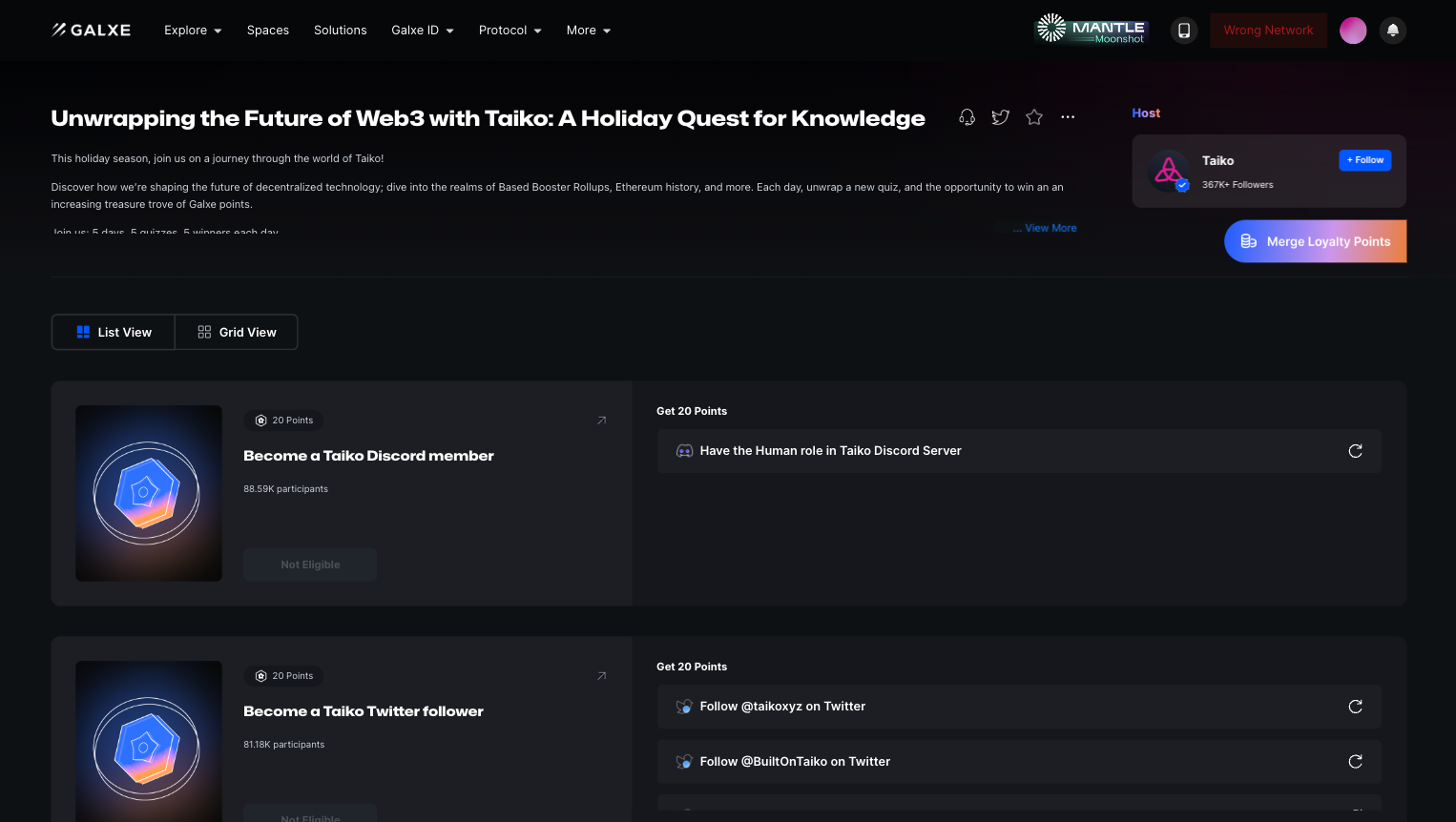1456x822 pixels.
Task: Favorite the quest with star icon
Action: [x=1034, y=117]
